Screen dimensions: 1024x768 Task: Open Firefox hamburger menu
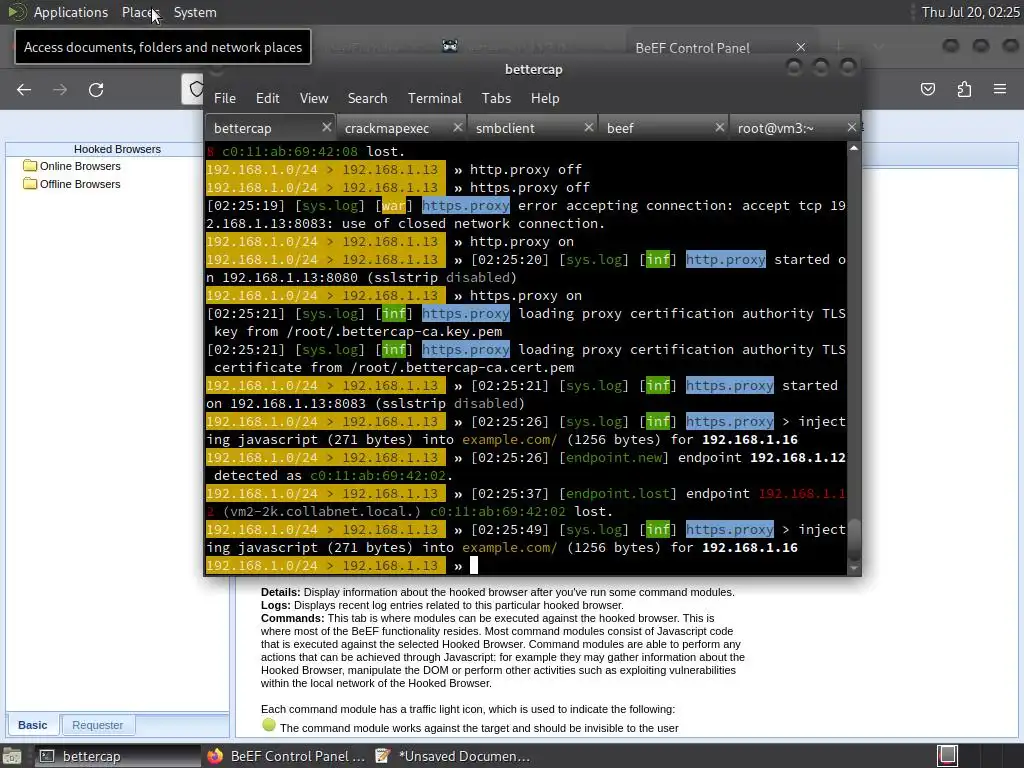tap(1000, 89)
